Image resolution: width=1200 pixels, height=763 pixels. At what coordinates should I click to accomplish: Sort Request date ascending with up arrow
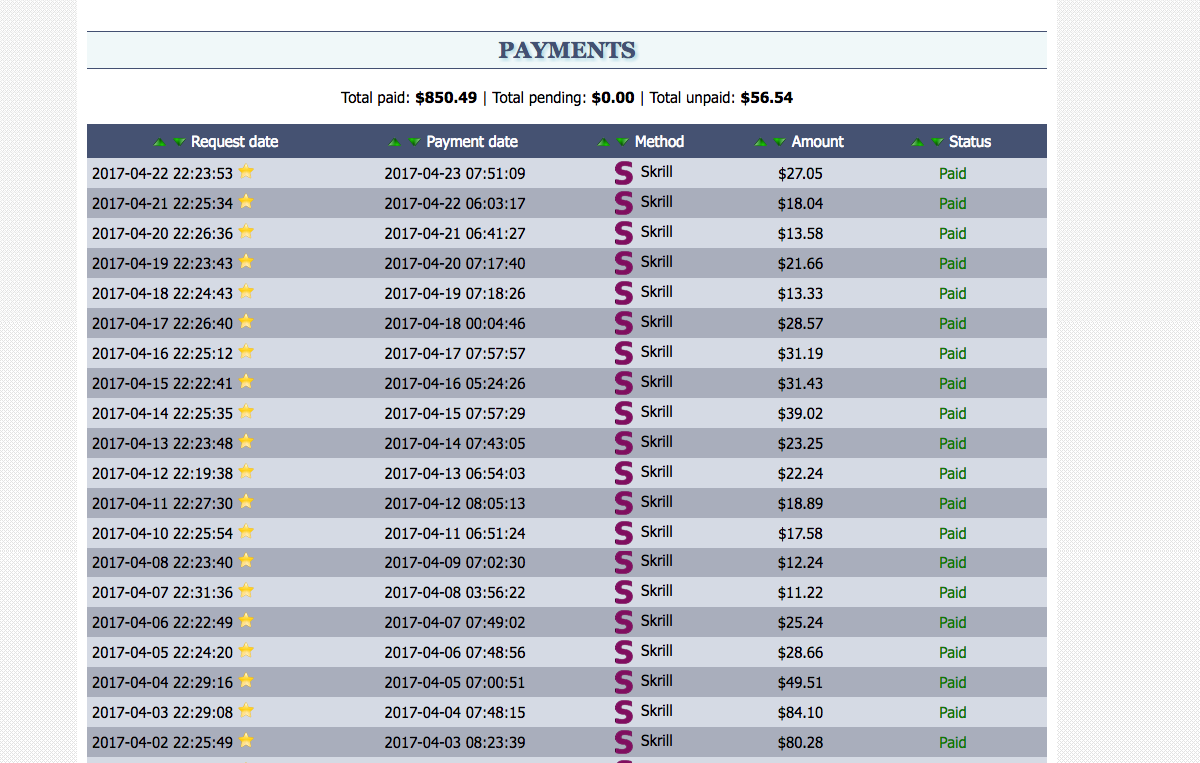coord(159,142)
